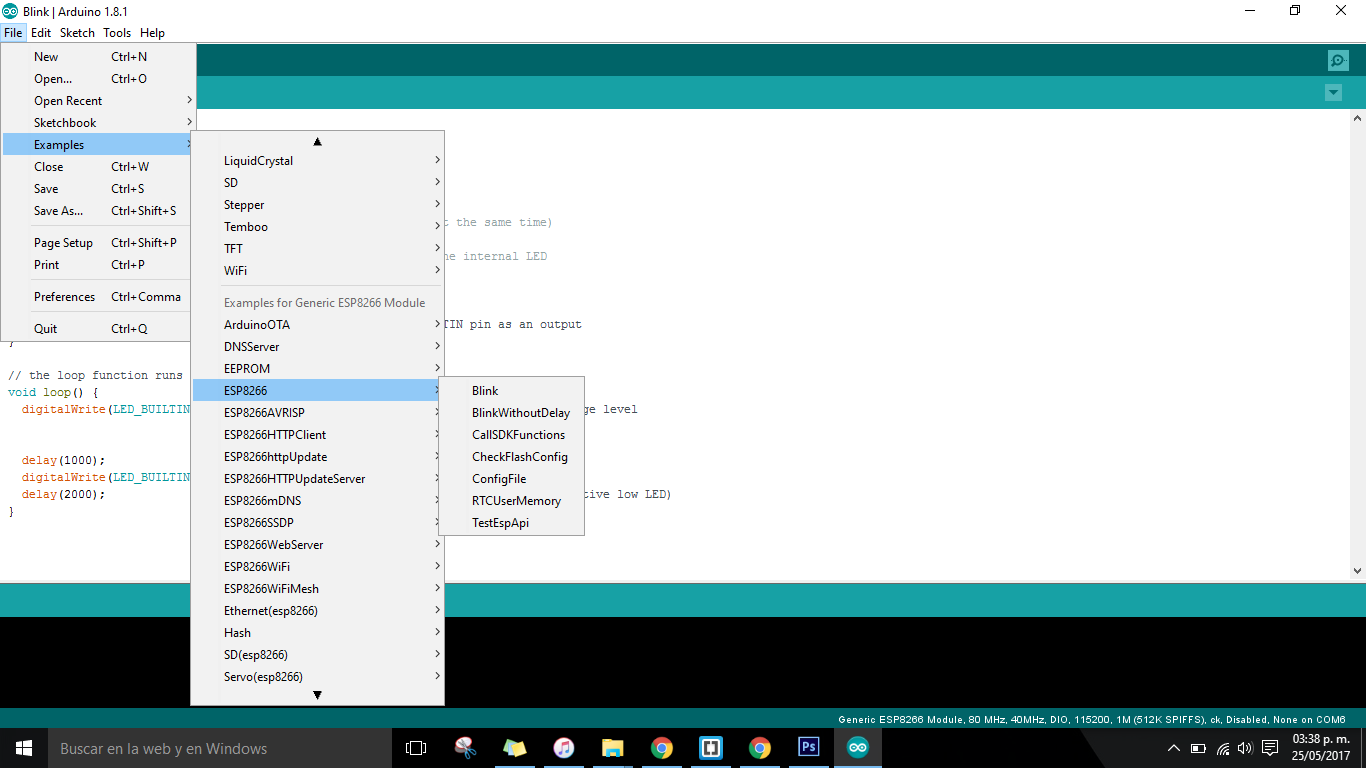This screenshot has width=1366, height=768.
Task: Open the File menu
Action: tap(13, 33)
